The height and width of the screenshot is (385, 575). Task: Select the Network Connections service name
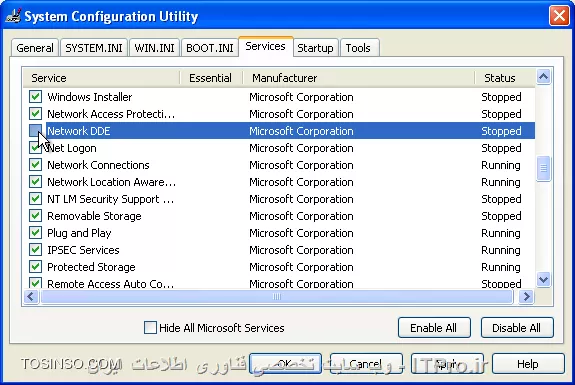point(98,165)
